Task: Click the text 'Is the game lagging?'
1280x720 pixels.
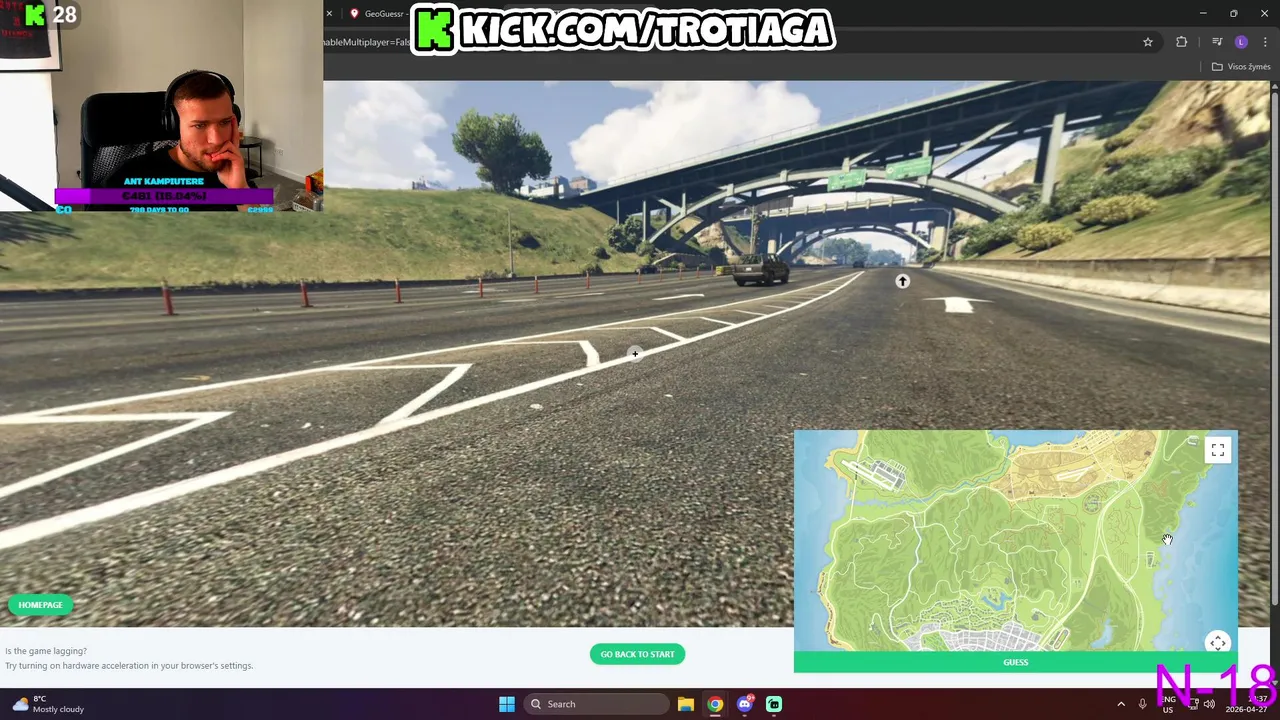Action: pyautogui.click(x=46, y=651)
